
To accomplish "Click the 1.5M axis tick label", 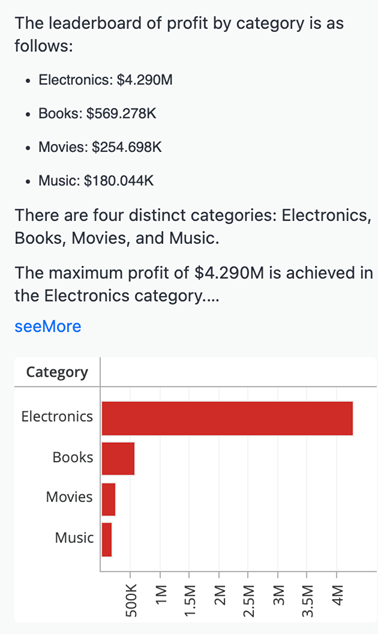I will pyautogui.click(x=190, y=600).
